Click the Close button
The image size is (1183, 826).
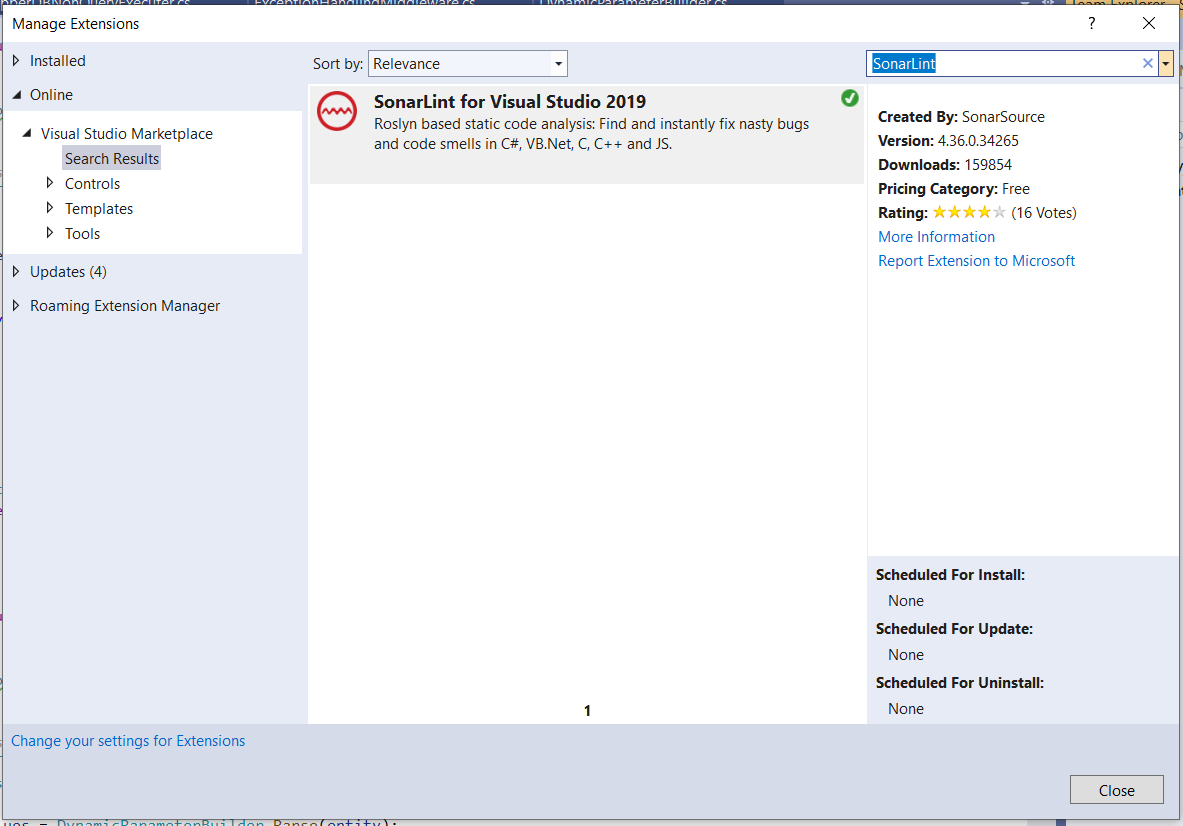coord(1116,789)
